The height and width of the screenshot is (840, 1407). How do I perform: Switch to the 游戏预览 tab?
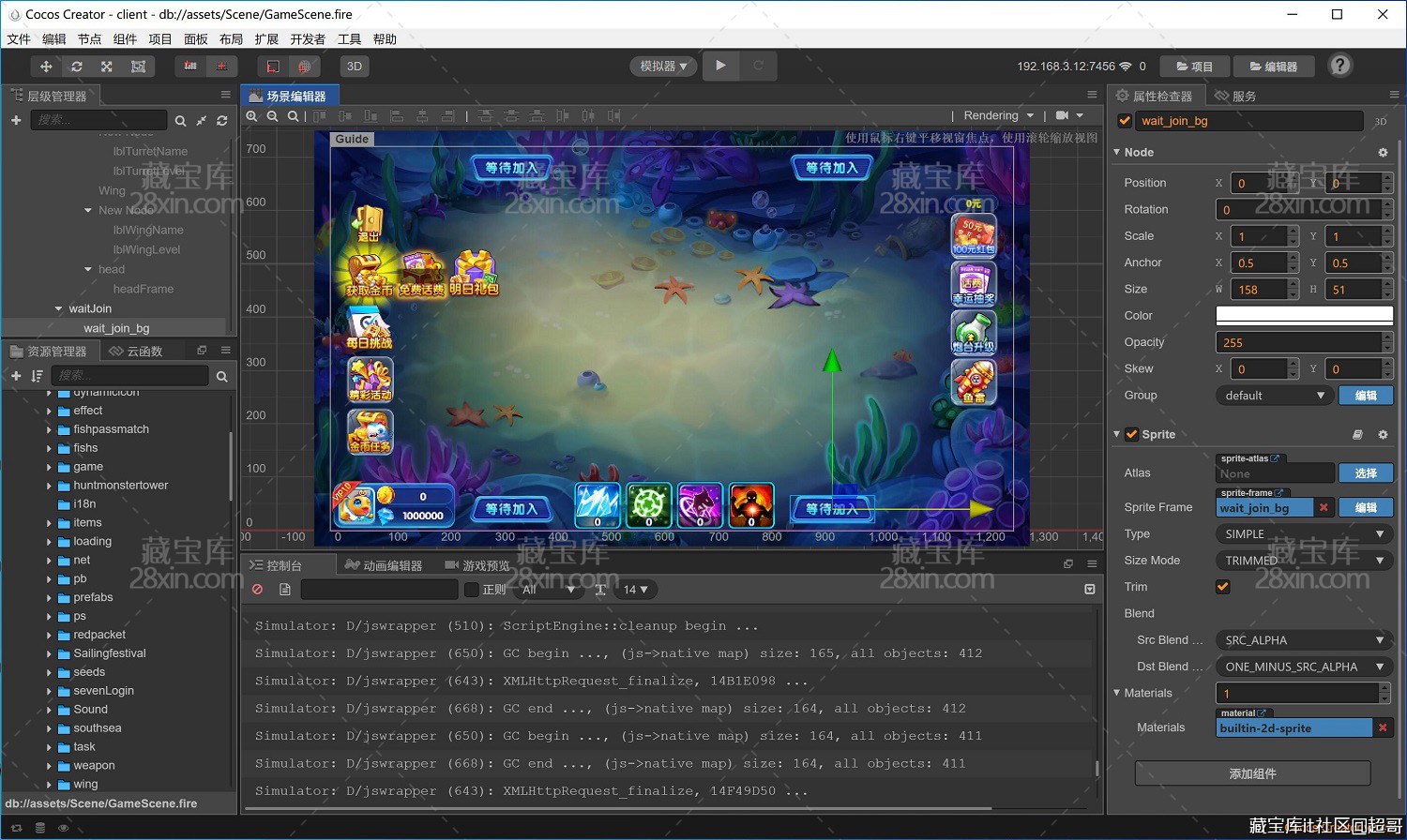pyautogui.click(x=477, y=565)
